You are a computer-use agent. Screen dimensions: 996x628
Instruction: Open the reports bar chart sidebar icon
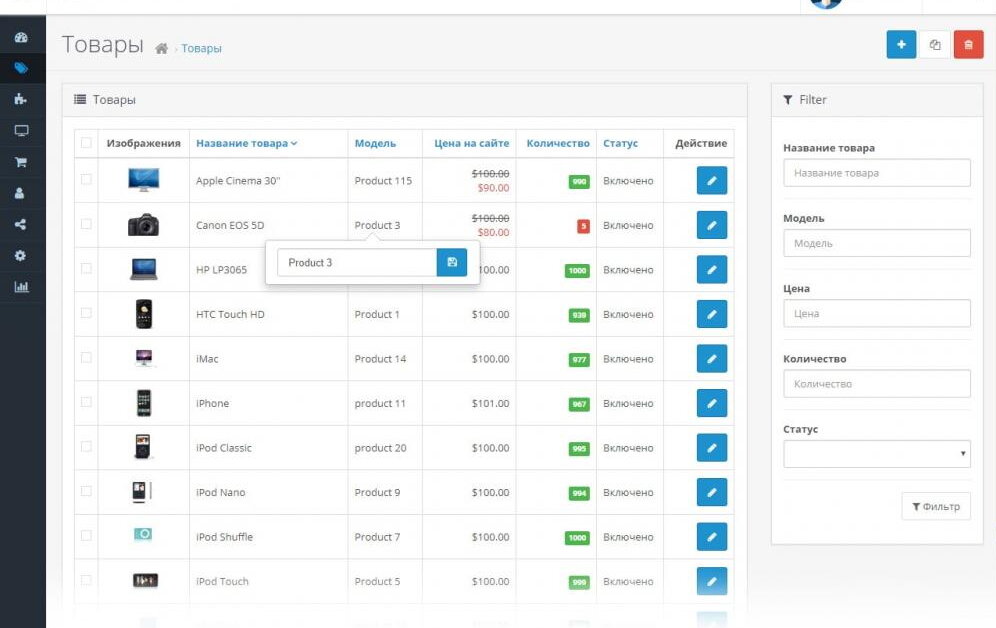coord(21,287)
